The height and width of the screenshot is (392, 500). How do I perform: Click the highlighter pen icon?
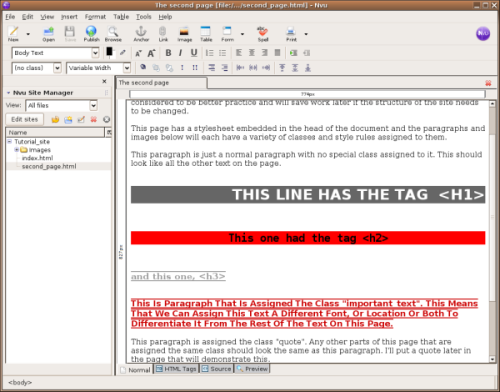click(x=123, y=53)
